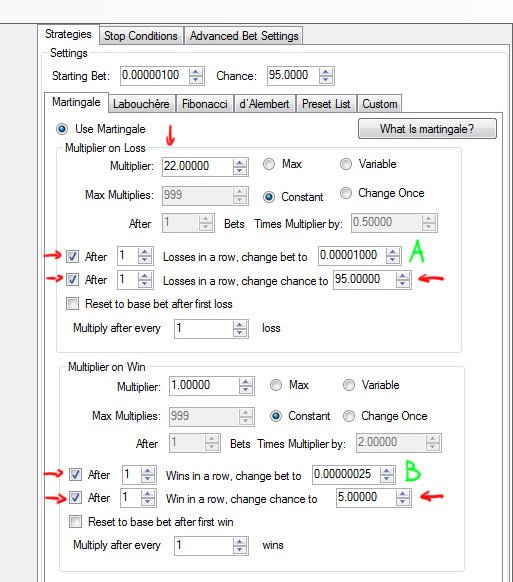Click the losses count spinner for change chance
This screenshot has height=582, width=513.
click(x=145, y=280)
